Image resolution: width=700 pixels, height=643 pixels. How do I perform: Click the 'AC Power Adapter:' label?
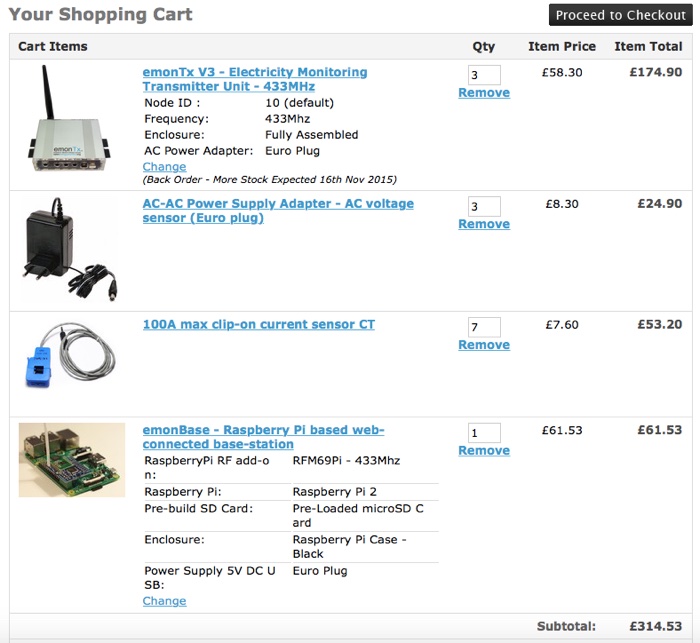coord(199,151)
